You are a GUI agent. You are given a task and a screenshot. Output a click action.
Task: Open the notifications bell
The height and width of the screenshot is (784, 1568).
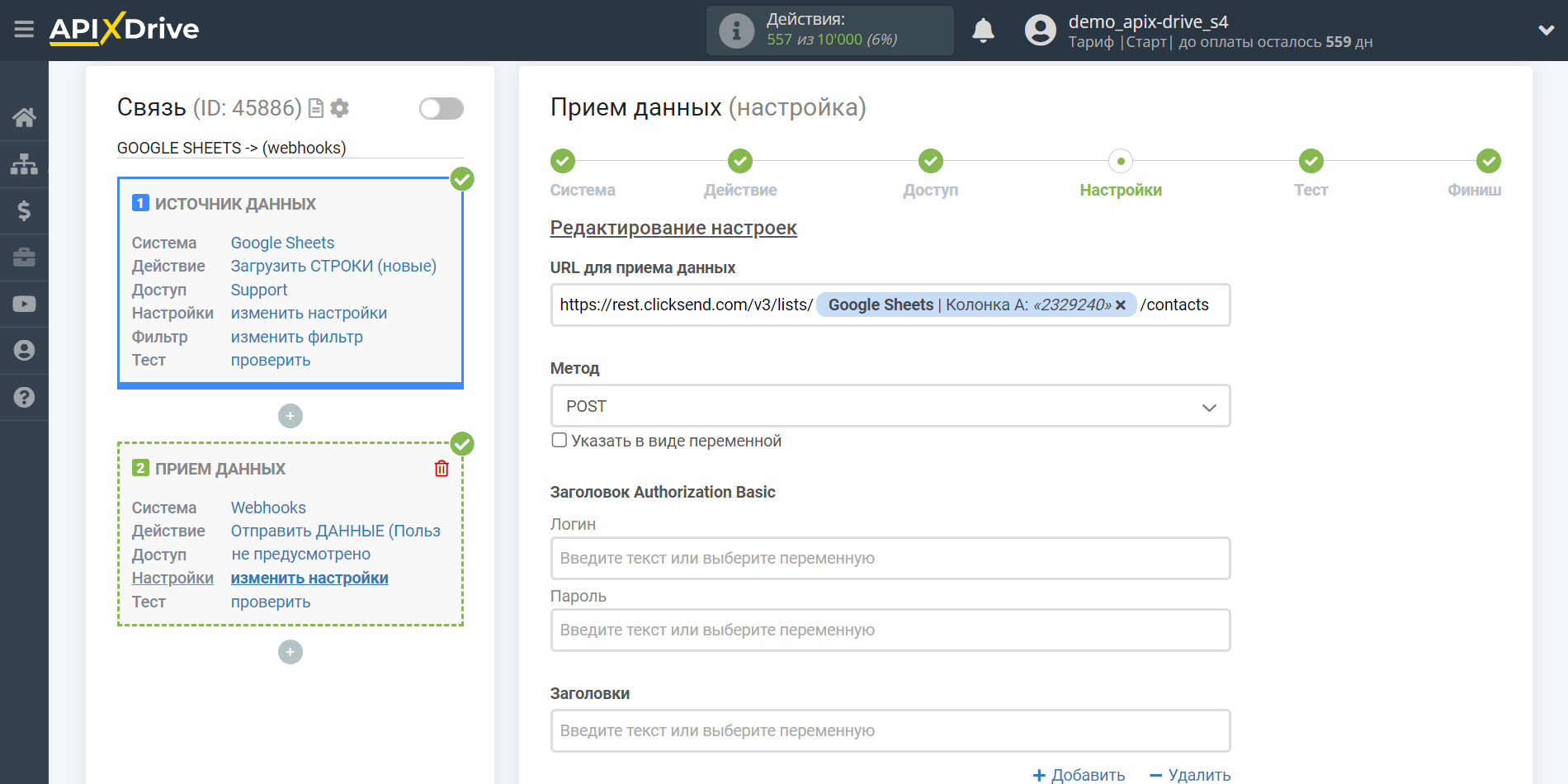tap(983, 31)
